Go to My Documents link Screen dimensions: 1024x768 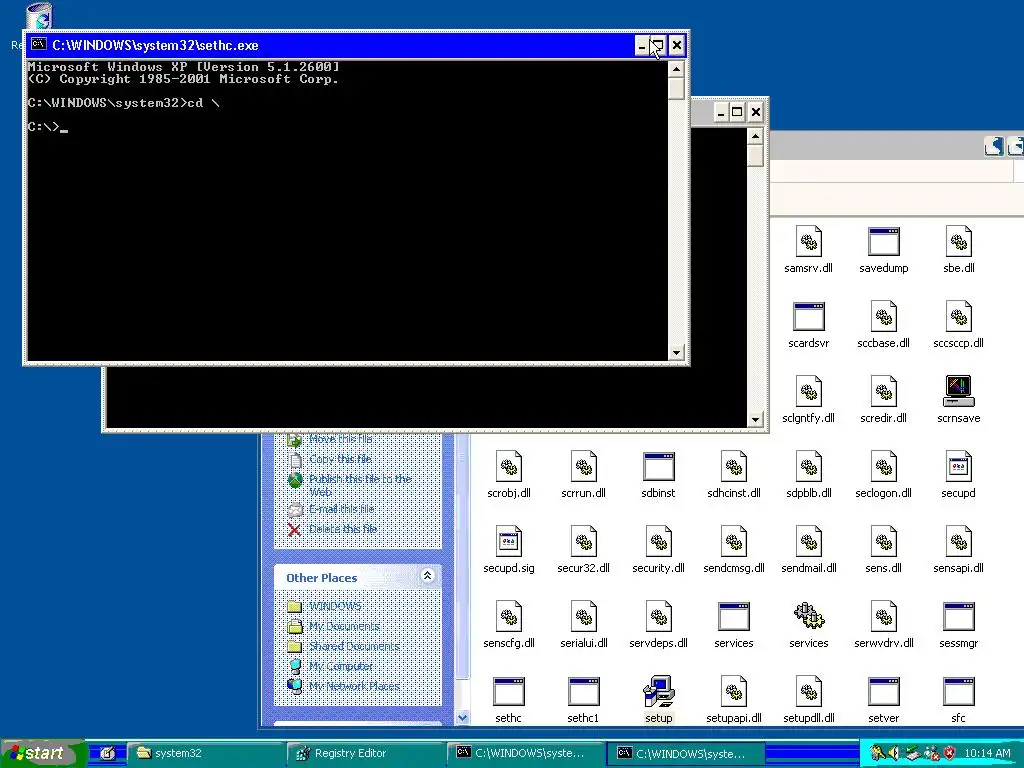point(344,626)
